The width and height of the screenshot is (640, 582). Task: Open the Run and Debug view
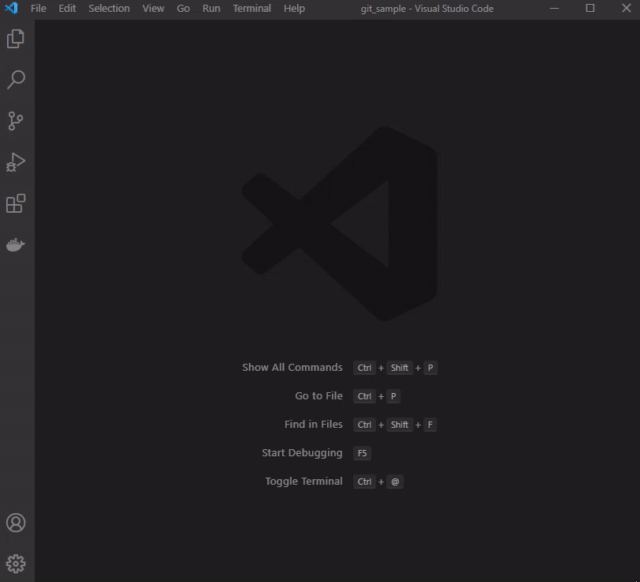(x=16, y=162)
